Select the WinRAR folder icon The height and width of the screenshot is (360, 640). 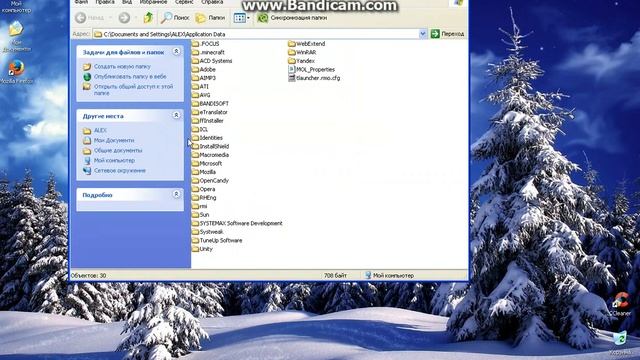point(291,52)
